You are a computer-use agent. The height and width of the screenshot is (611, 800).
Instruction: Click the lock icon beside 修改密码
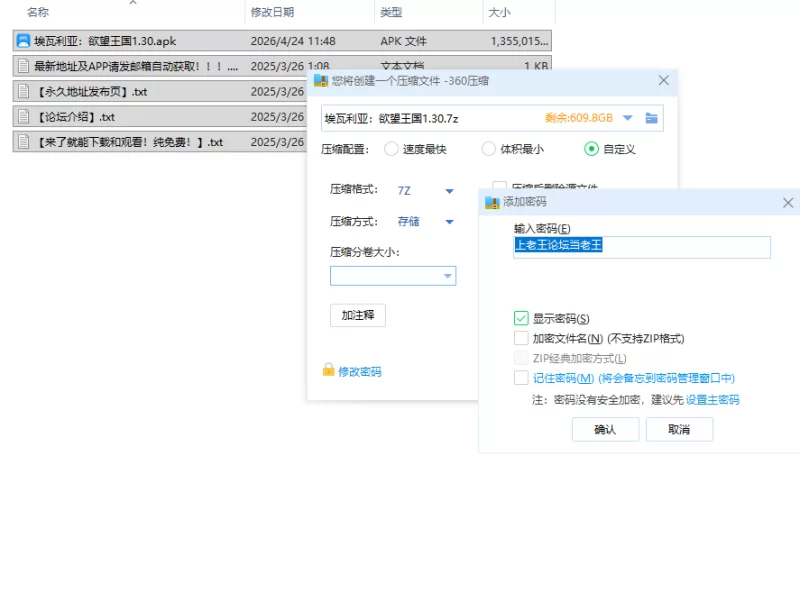329,370
